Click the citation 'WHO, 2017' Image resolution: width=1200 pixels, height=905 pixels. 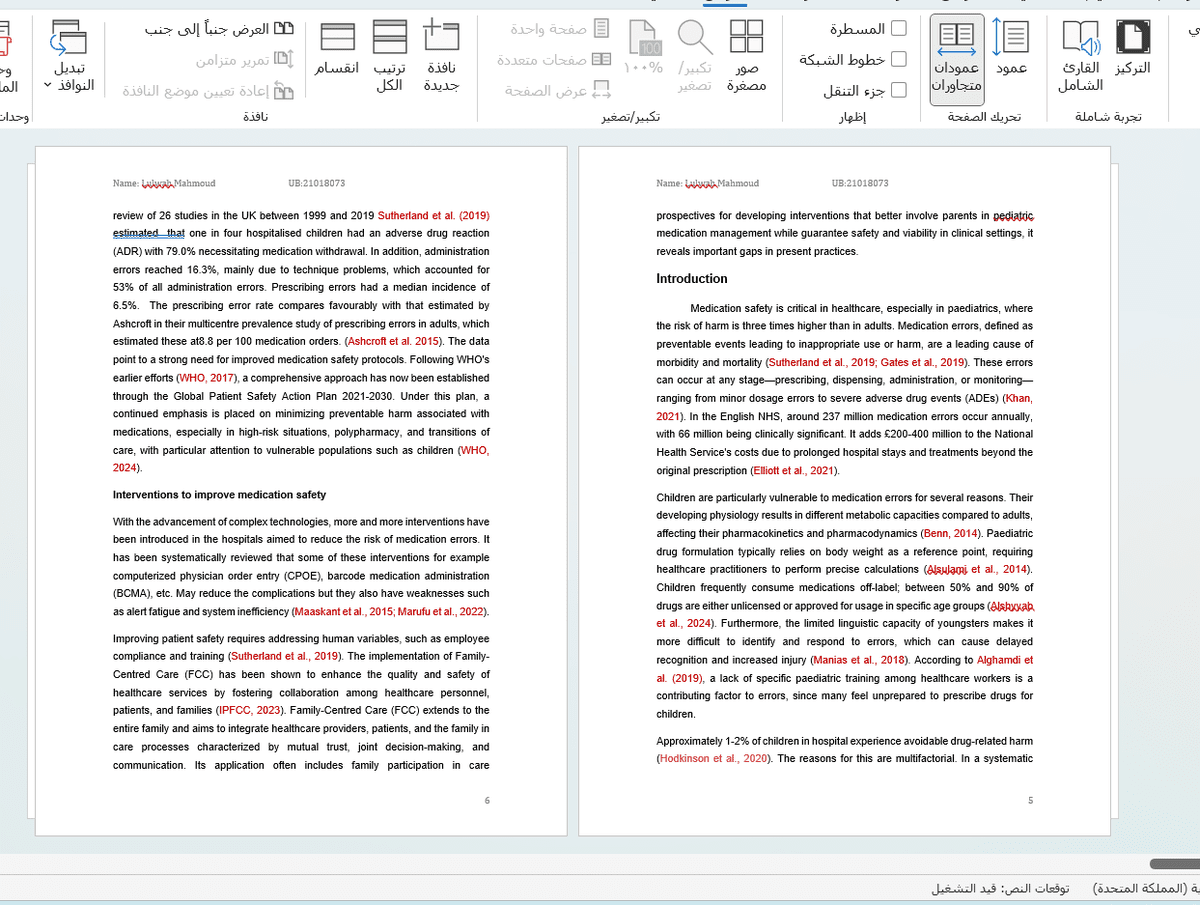[207, 378]
